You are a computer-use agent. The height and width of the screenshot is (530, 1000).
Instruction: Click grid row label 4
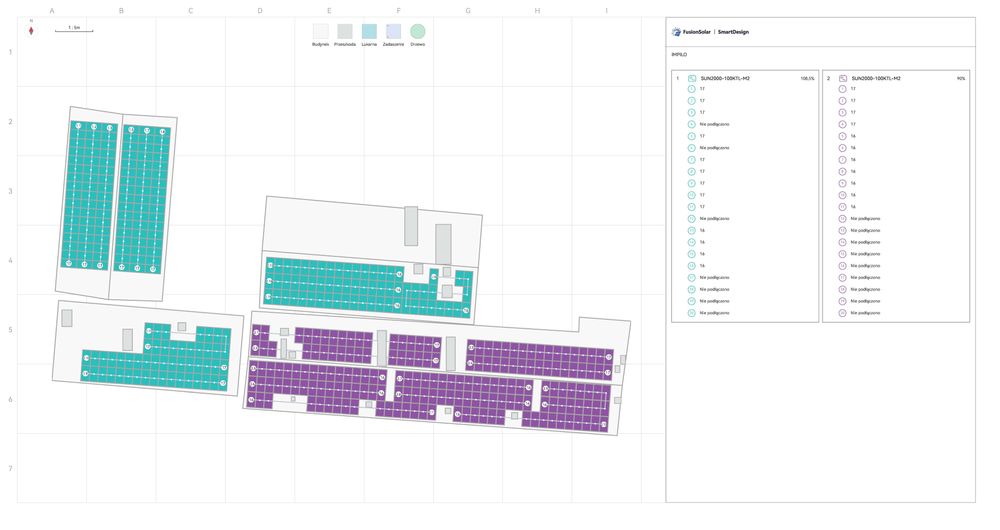(x=10, y=260)
